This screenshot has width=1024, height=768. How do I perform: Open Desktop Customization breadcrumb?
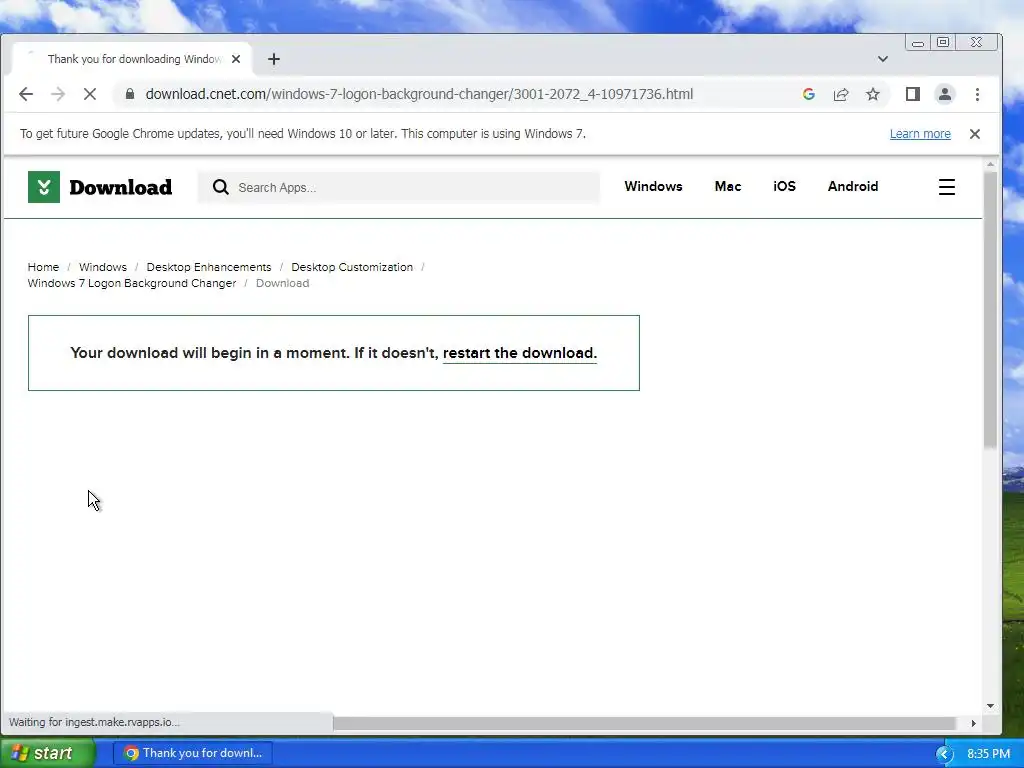[x=352, y=267]
